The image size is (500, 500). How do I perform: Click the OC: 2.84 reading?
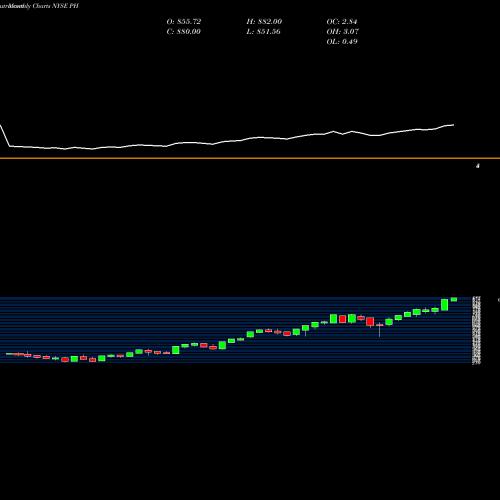coord(342,22)
